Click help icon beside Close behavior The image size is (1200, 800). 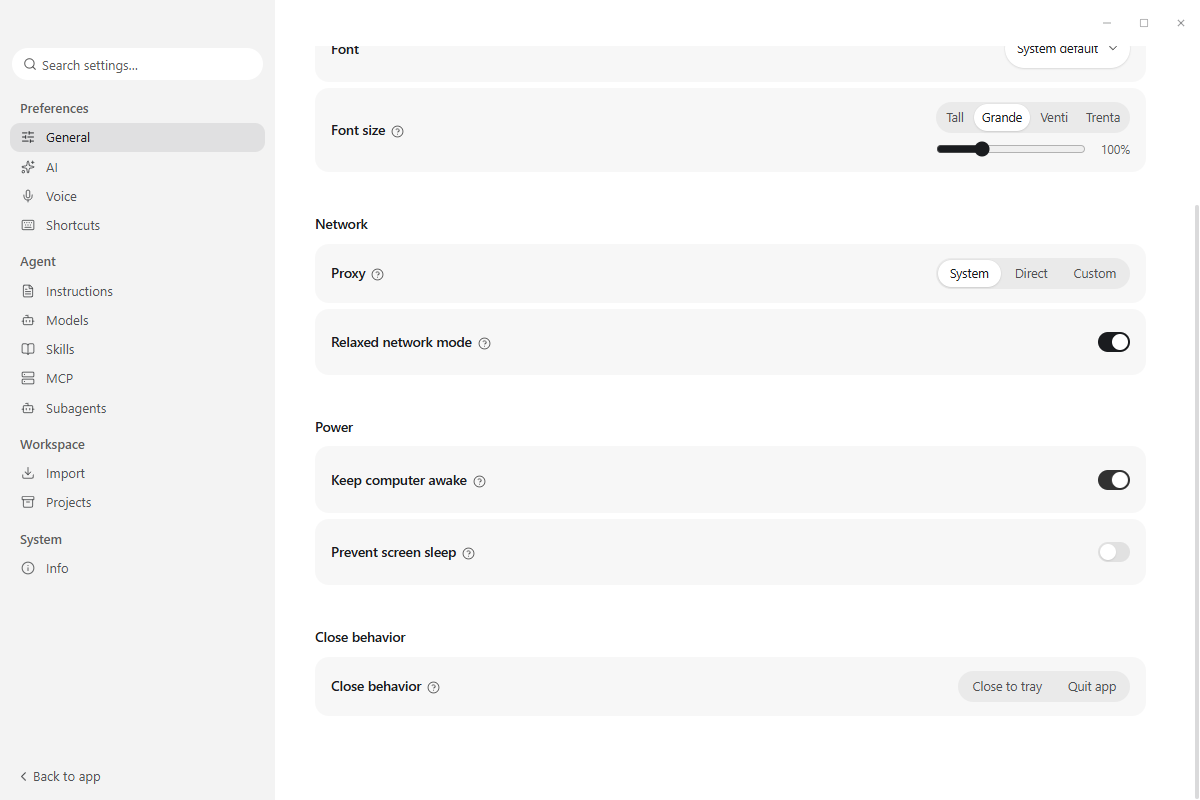coord(434,687)
